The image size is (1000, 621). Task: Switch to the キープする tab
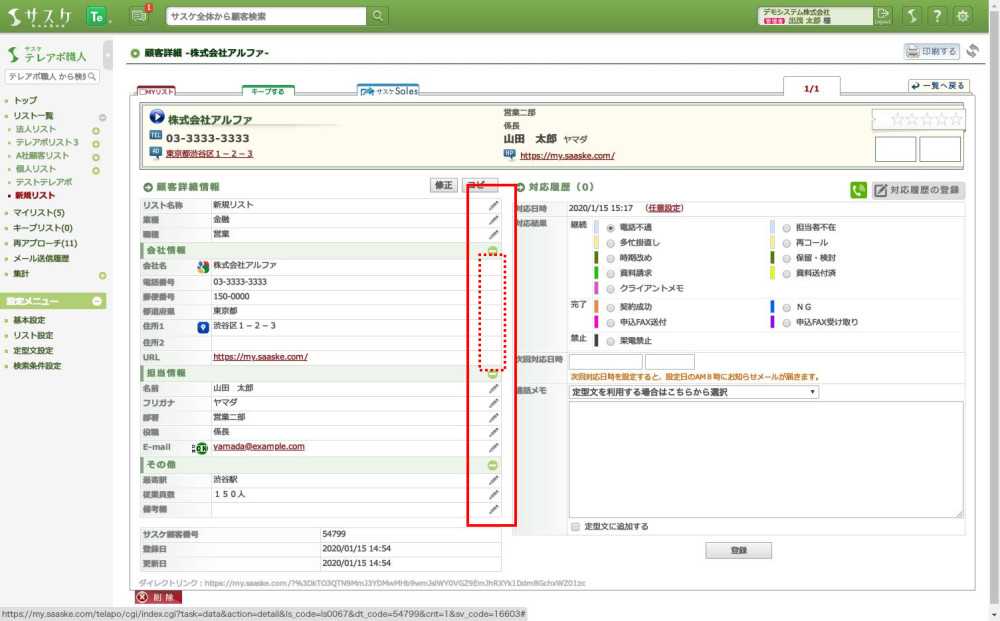point(267,91)
